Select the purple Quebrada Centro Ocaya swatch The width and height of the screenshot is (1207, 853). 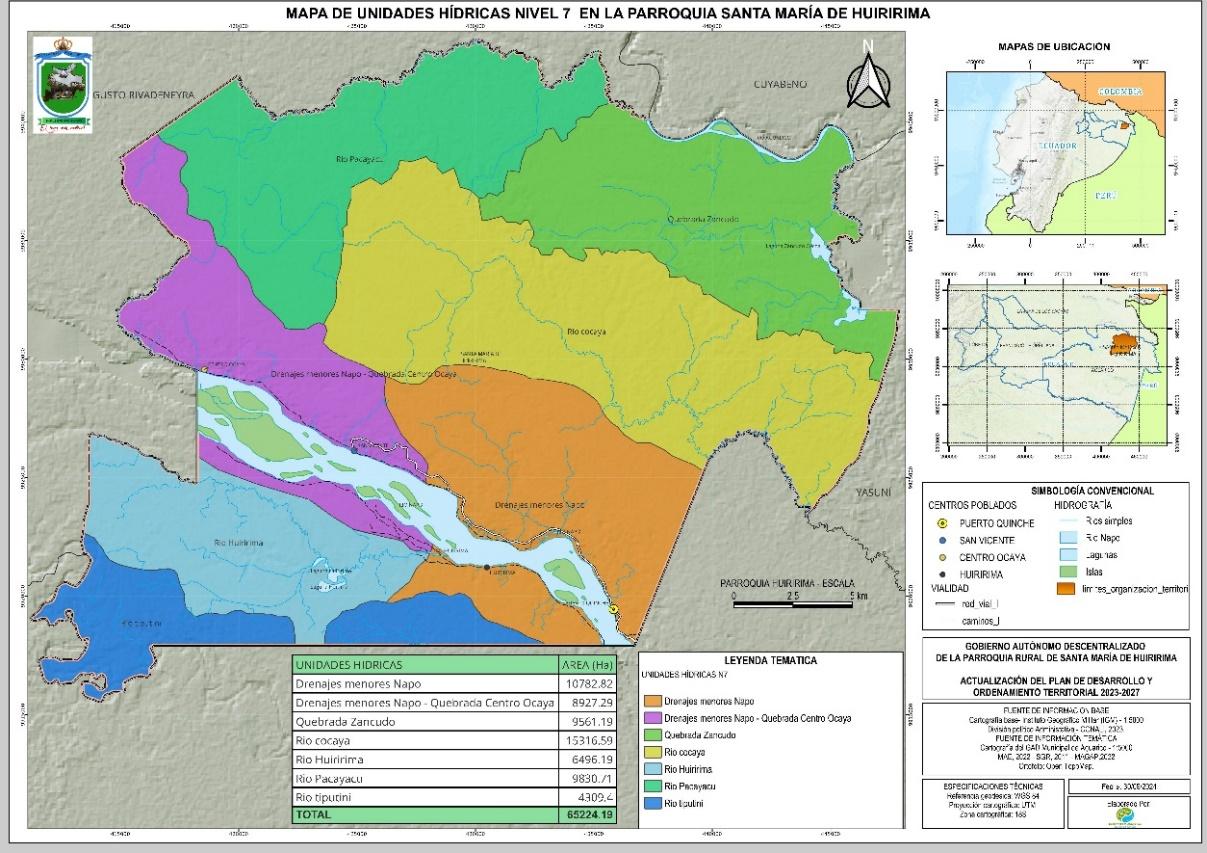(x=655, y=718)
